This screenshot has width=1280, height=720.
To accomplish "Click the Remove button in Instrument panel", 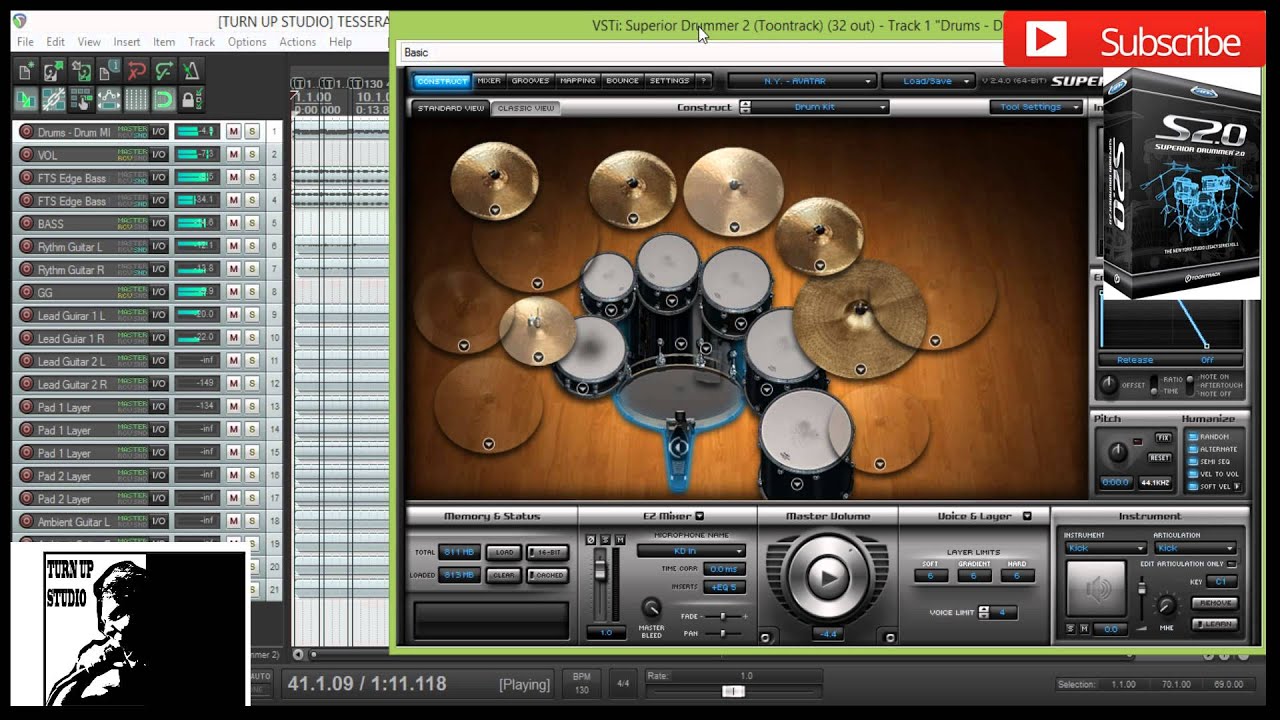I will pyautogui.click(x=1215, y=603).
